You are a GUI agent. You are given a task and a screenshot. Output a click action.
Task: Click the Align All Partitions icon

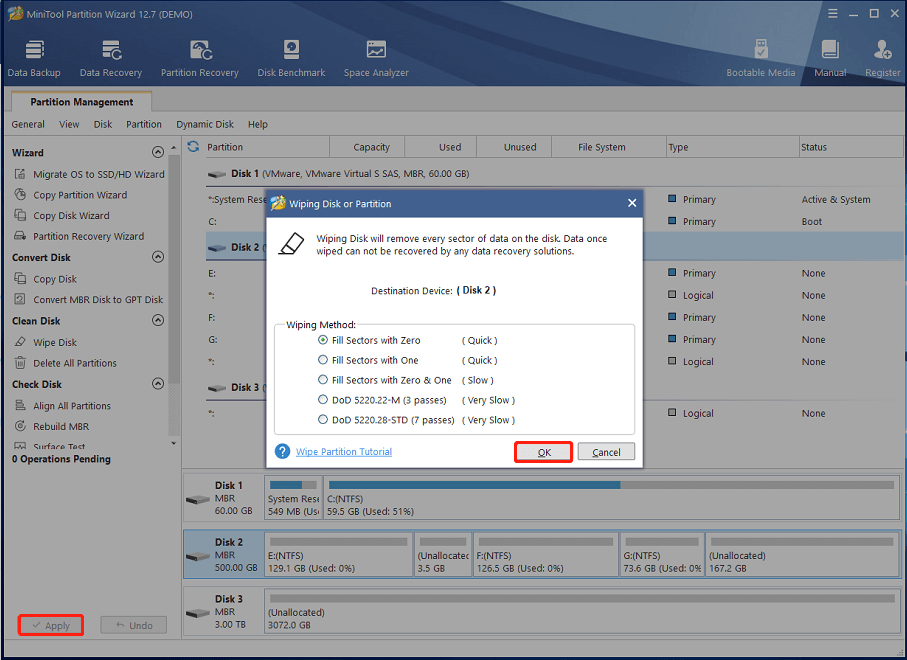tap(20, 405)
